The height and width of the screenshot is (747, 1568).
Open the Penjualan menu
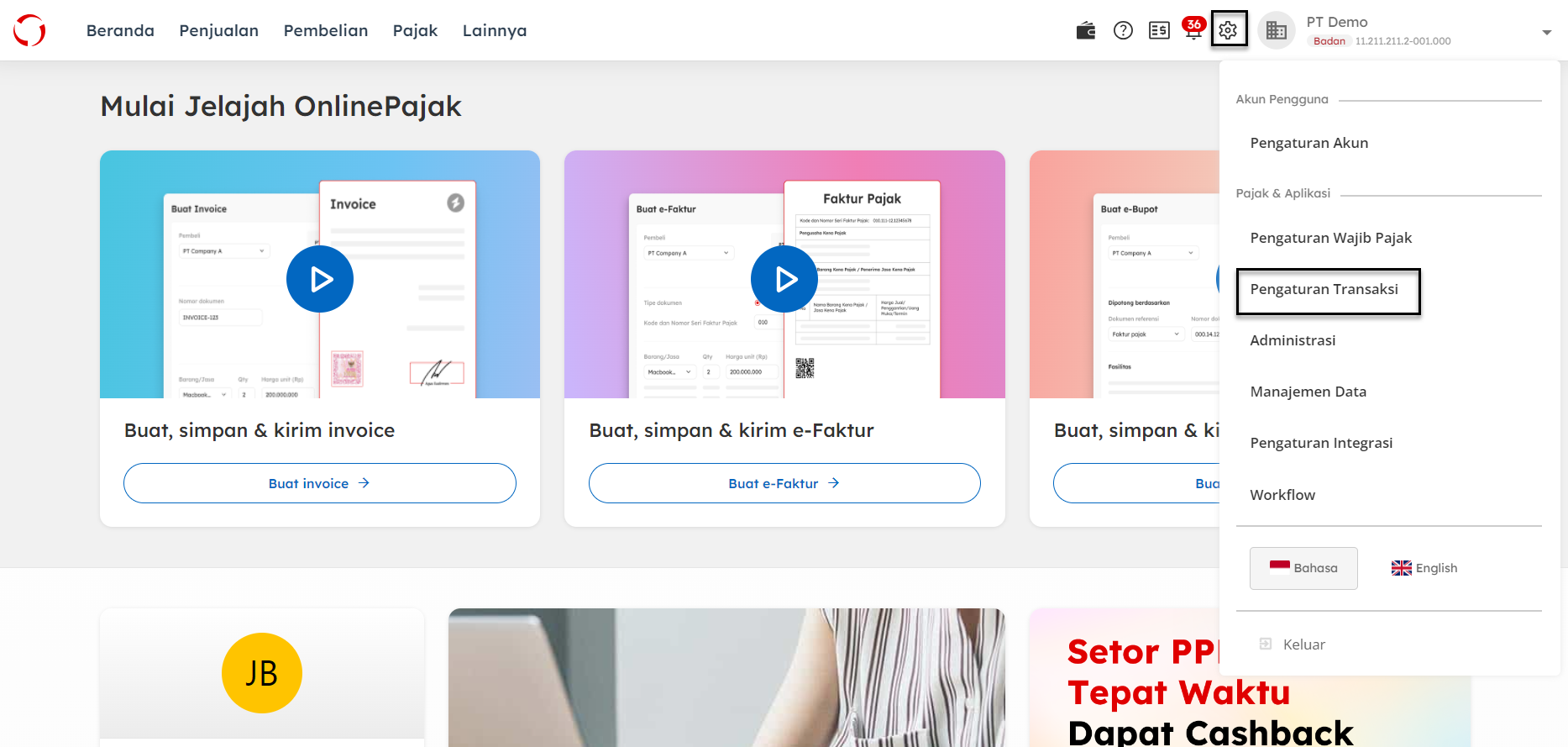click(x=219, y=30)
